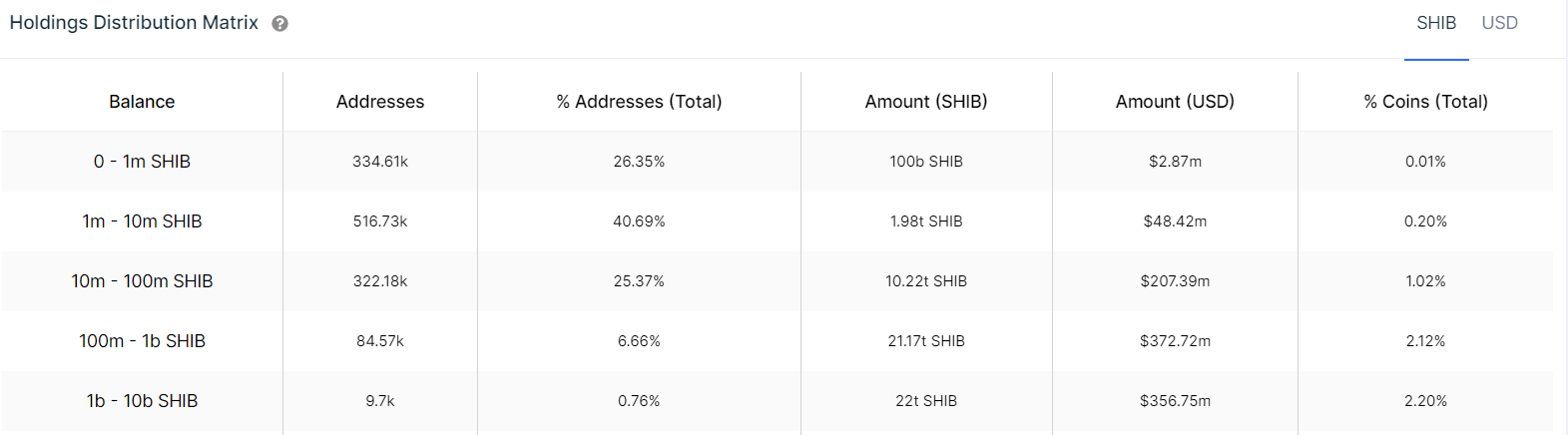This screenshot has width=1568, height=435.
Task: Click the Balance column header
Action: pos(142,102)
